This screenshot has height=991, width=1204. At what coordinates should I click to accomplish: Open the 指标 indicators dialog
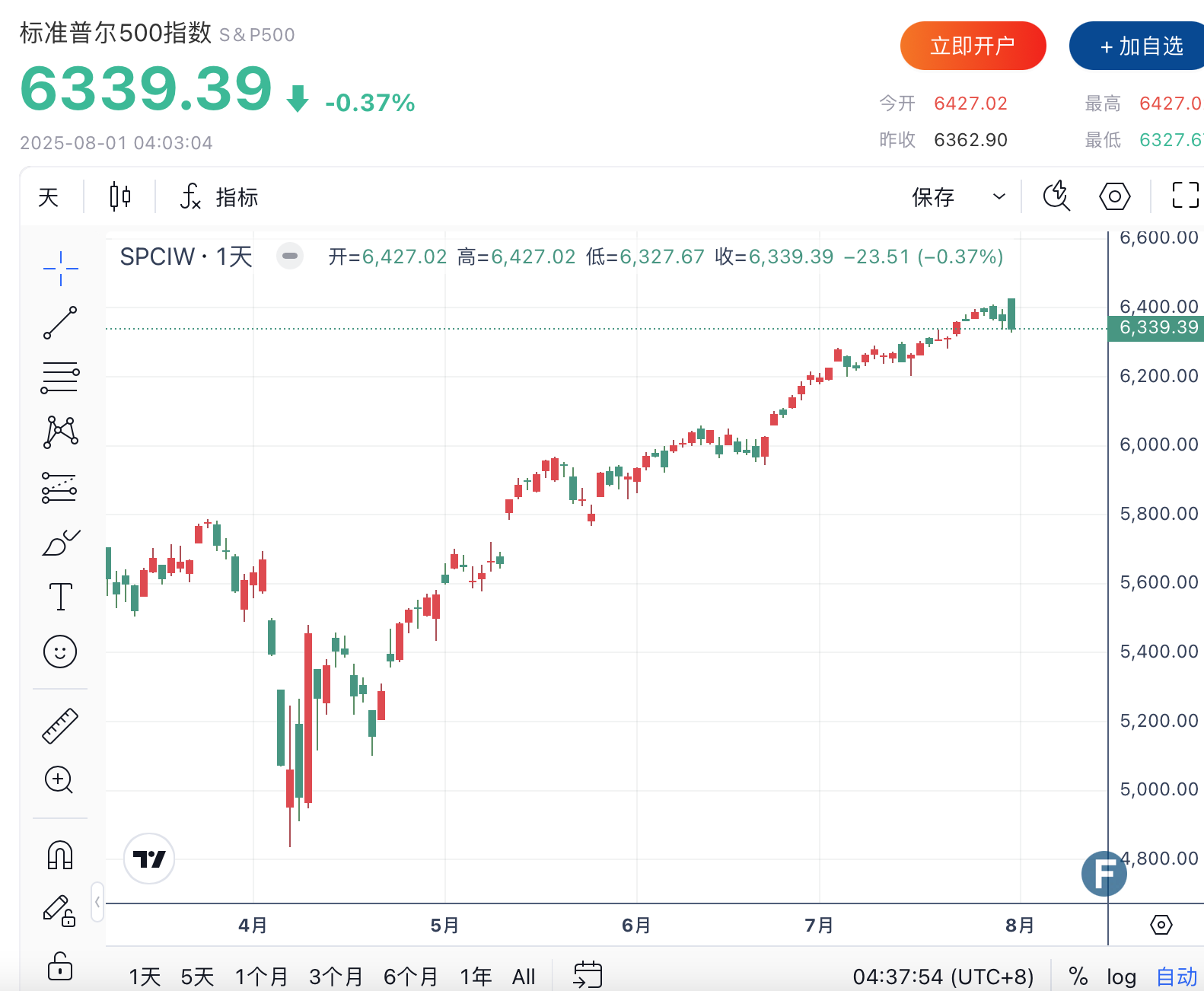click(x=220, y=197)
